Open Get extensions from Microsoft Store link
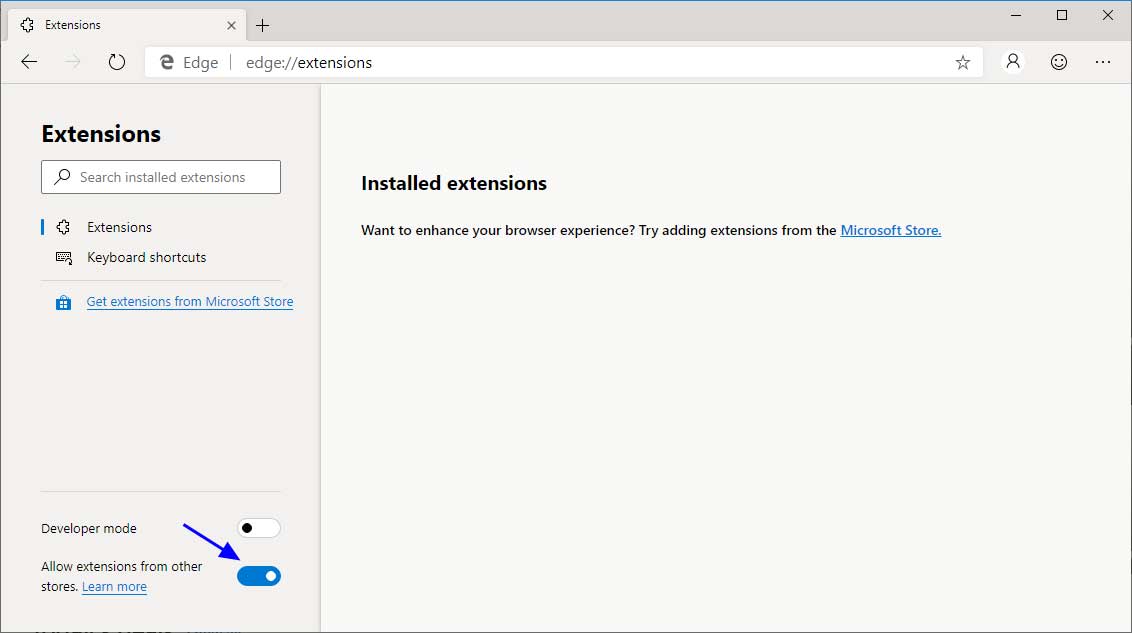This screenshot has height=633, width=1132. (x=190, y=301)
